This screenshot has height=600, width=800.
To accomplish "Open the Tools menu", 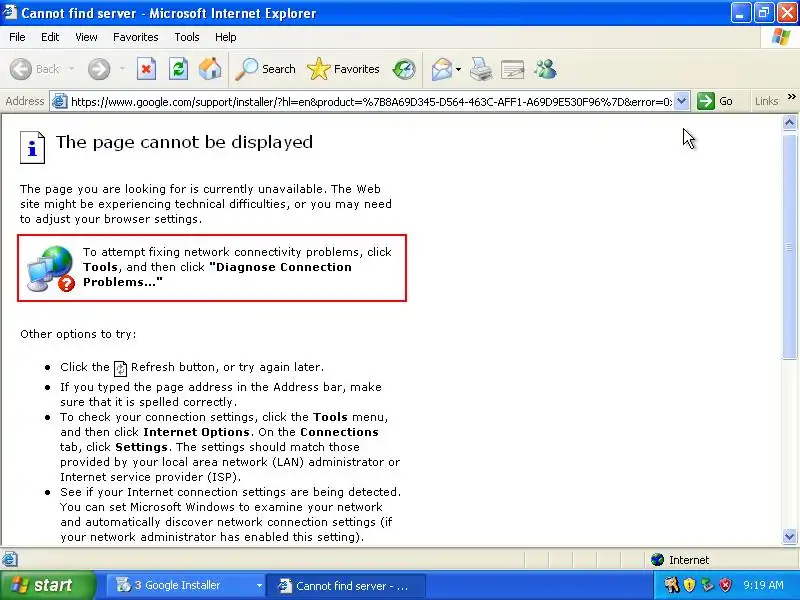I will tap(187, 37).
